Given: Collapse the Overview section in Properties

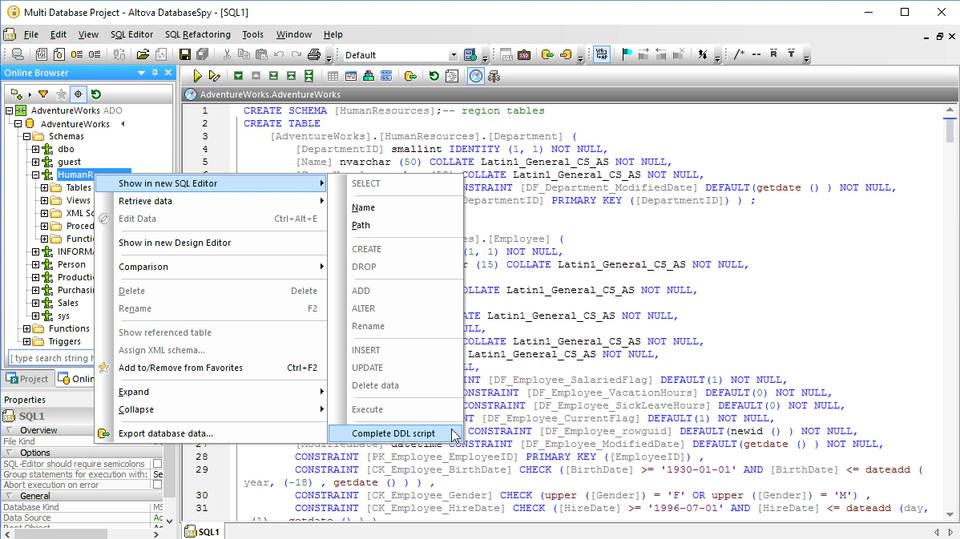Looking at the screenshot, I should (9, 430).
